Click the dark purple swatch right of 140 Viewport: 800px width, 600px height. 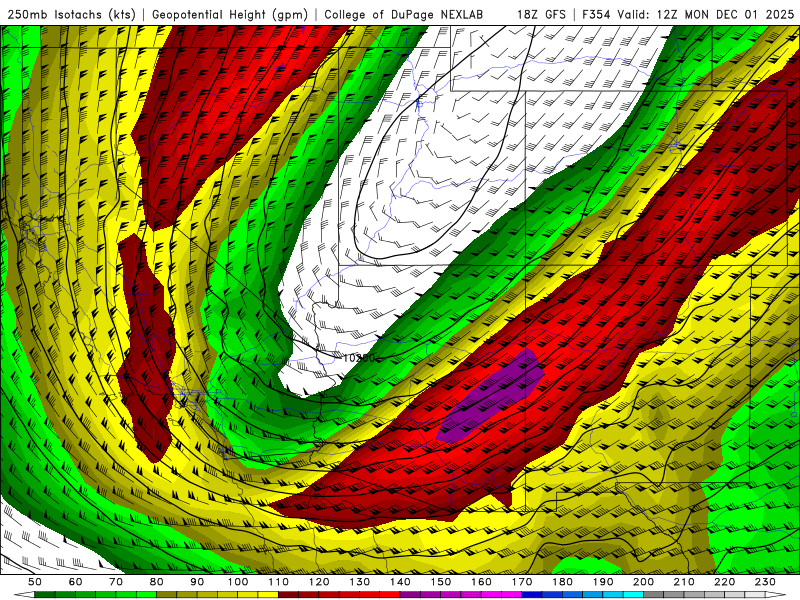click(410, 594)
